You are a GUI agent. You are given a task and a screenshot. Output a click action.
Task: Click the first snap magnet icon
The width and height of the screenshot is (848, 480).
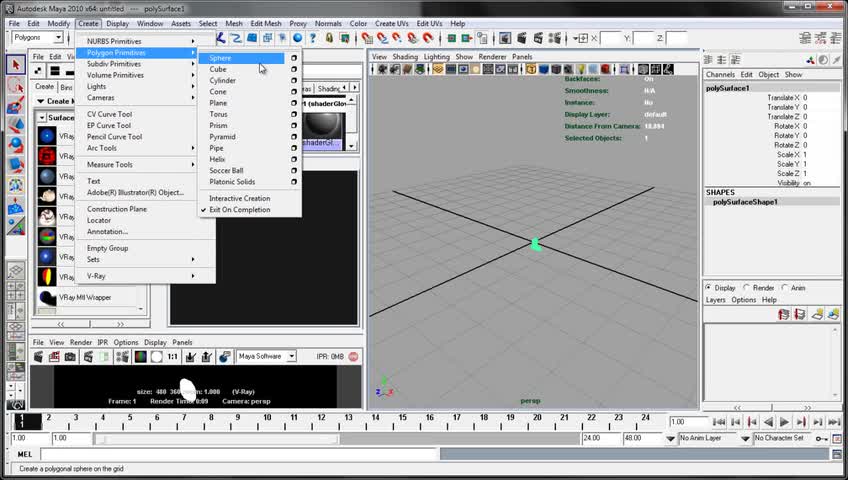[367, 38]
